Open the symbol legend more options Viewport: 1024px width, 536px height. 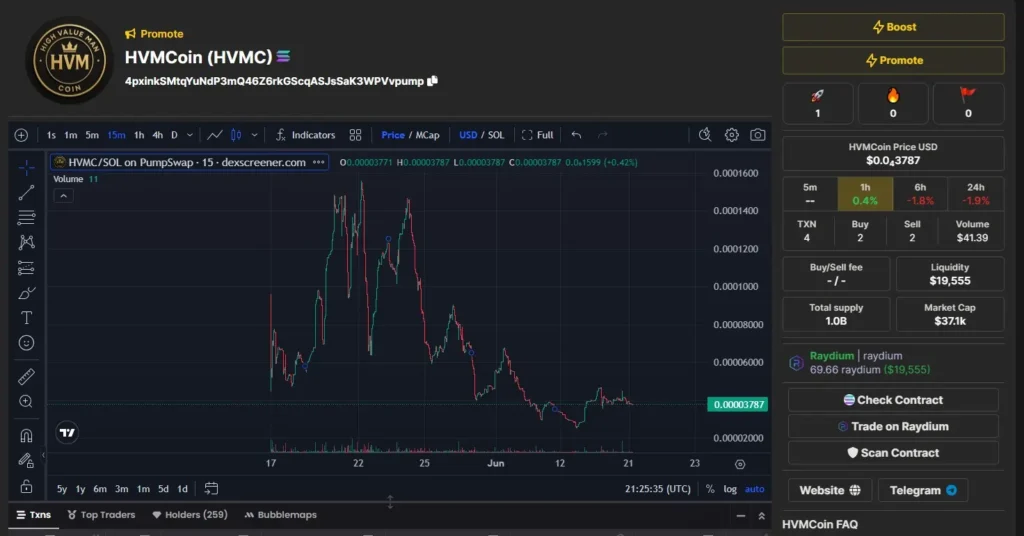coord(319,162)
